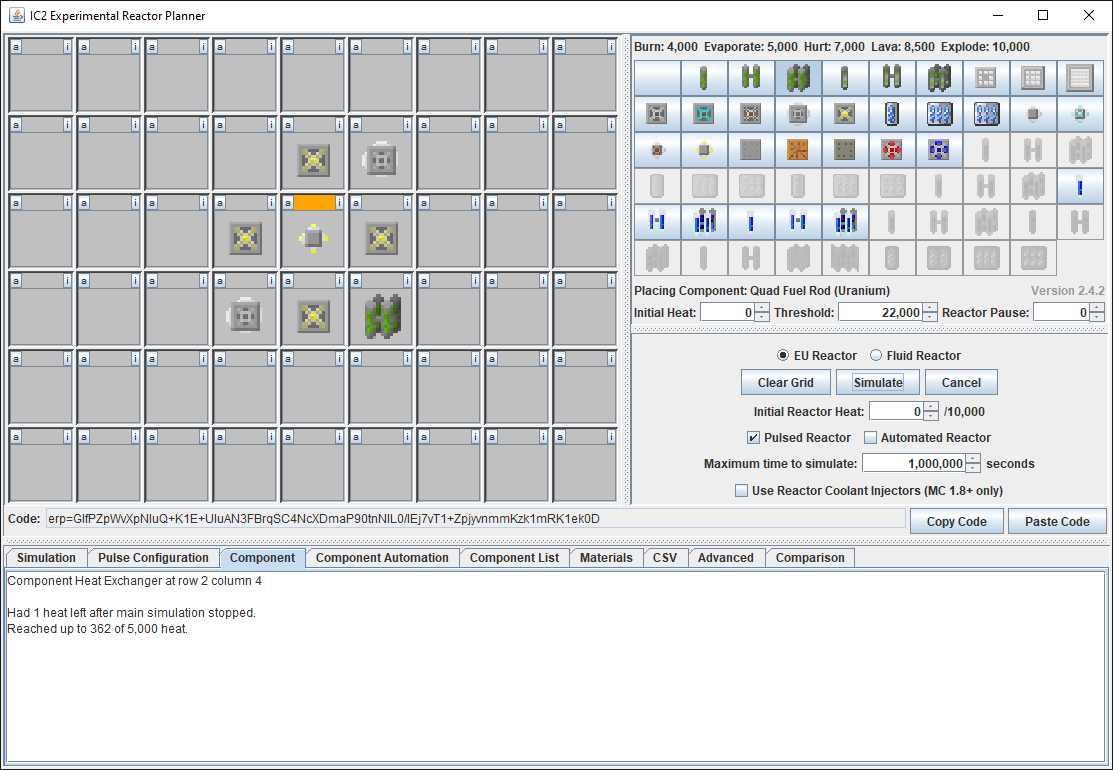Image resolution: width=1113 pixels, height=770 pixels.
Task: Select the Overclocked Heat Vent palette icon
Action: (845, 114)
